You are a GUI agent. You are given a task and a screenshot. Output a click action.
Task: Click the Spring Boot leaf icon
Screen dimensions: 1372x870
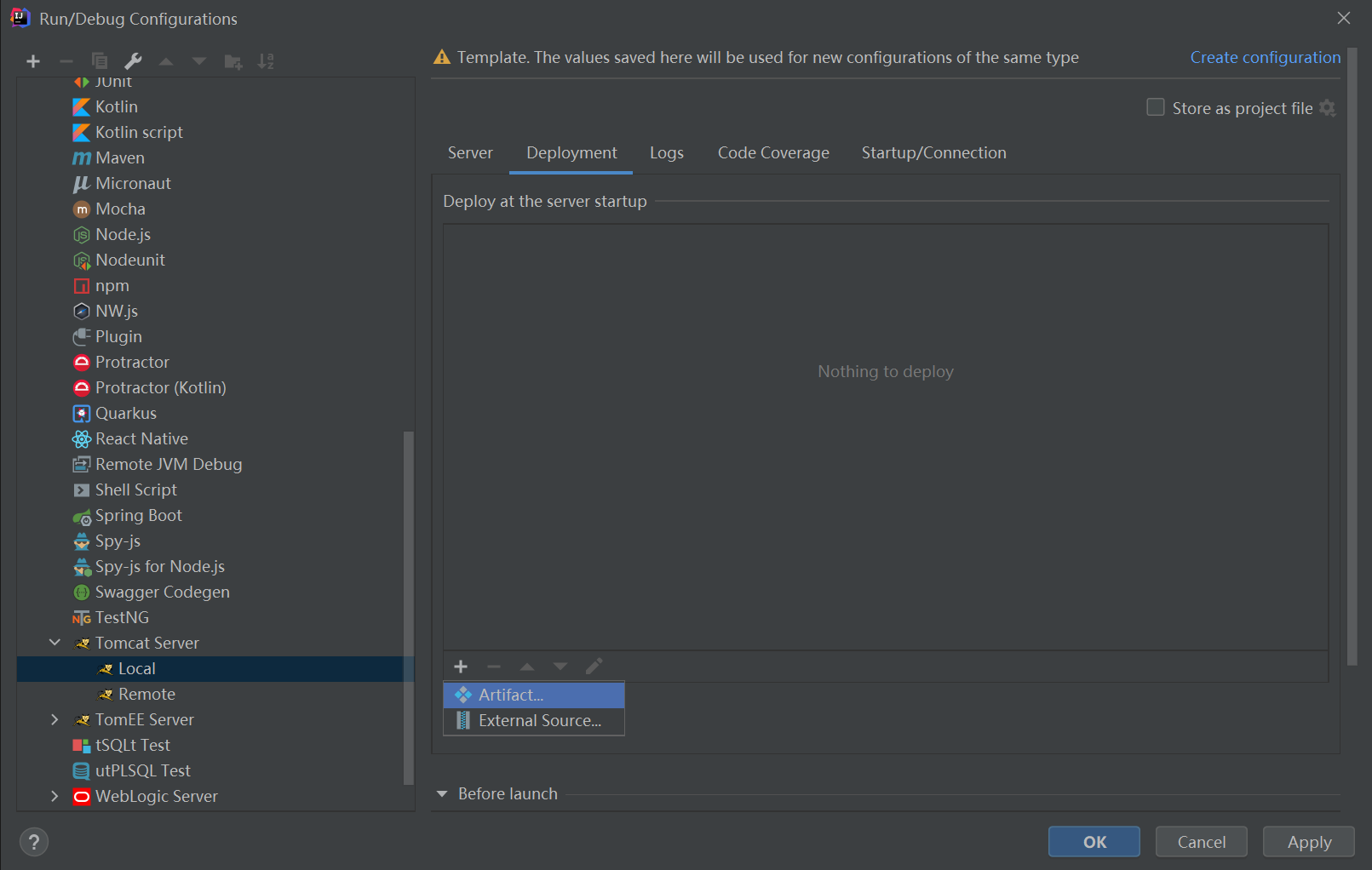[82, 516]
